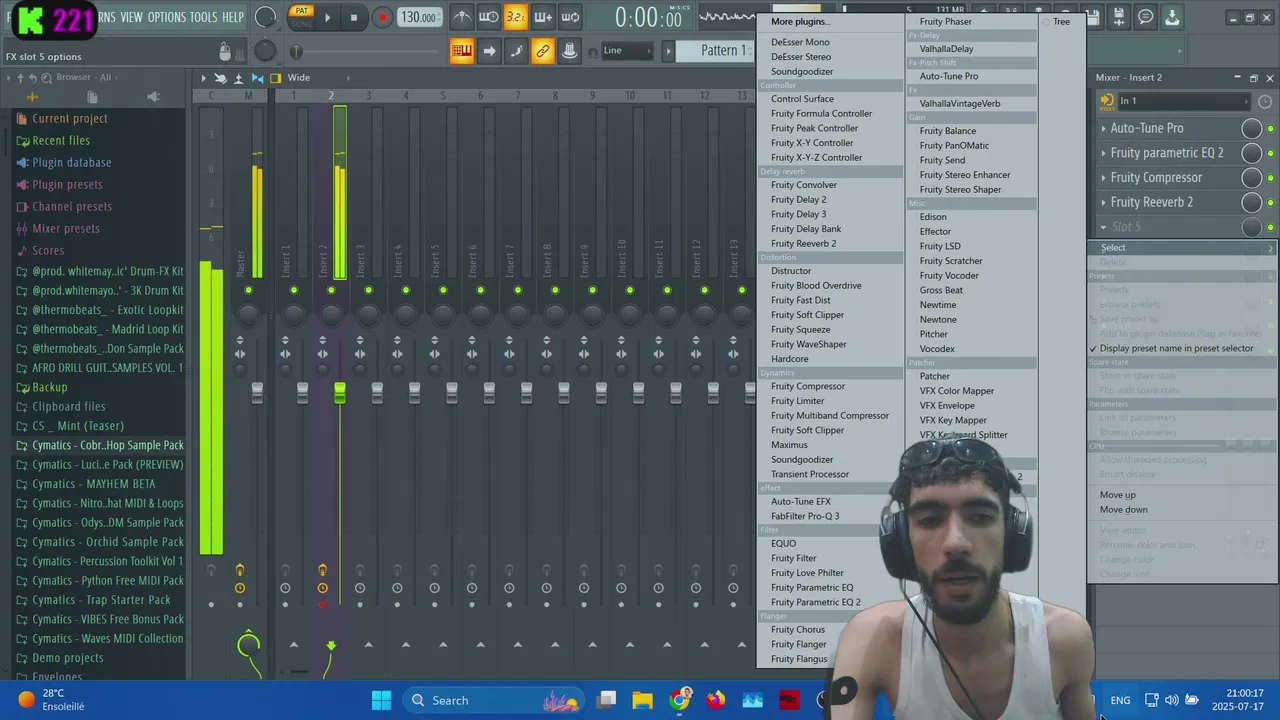Open Cymatics - MAYHEM BETA folder
1280x720 pixels.
click(x=93, y=484)
